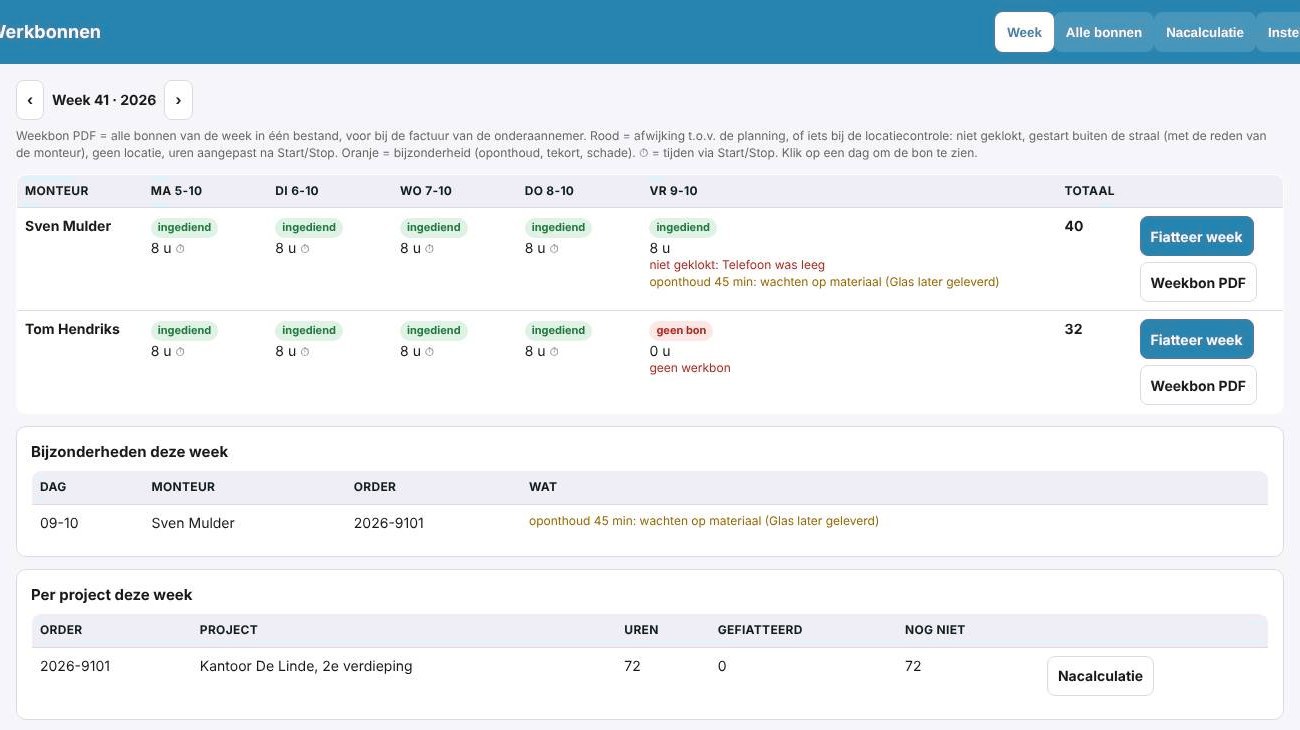Click Werkbonnen title in top bar

coord(48,32)
